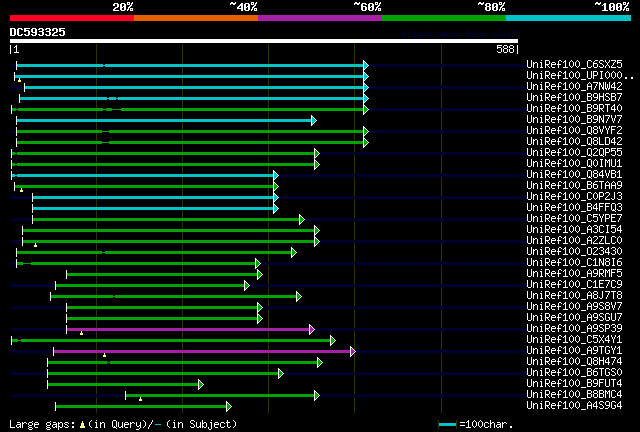Click the green arrowhead of the C5X4Y1 alignment
The width and height of the screenshot is (640, 432).
[333, 341]
